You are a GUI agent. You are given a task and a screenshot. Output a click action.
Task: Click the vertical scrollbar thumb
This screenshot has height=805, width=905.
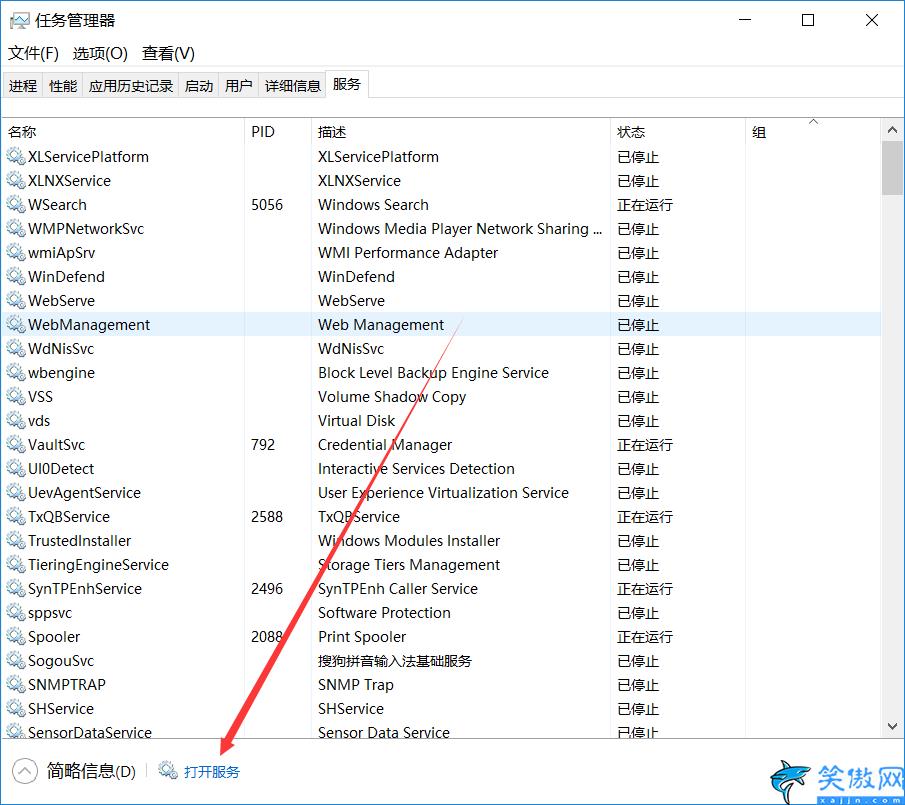pos(892,168)
